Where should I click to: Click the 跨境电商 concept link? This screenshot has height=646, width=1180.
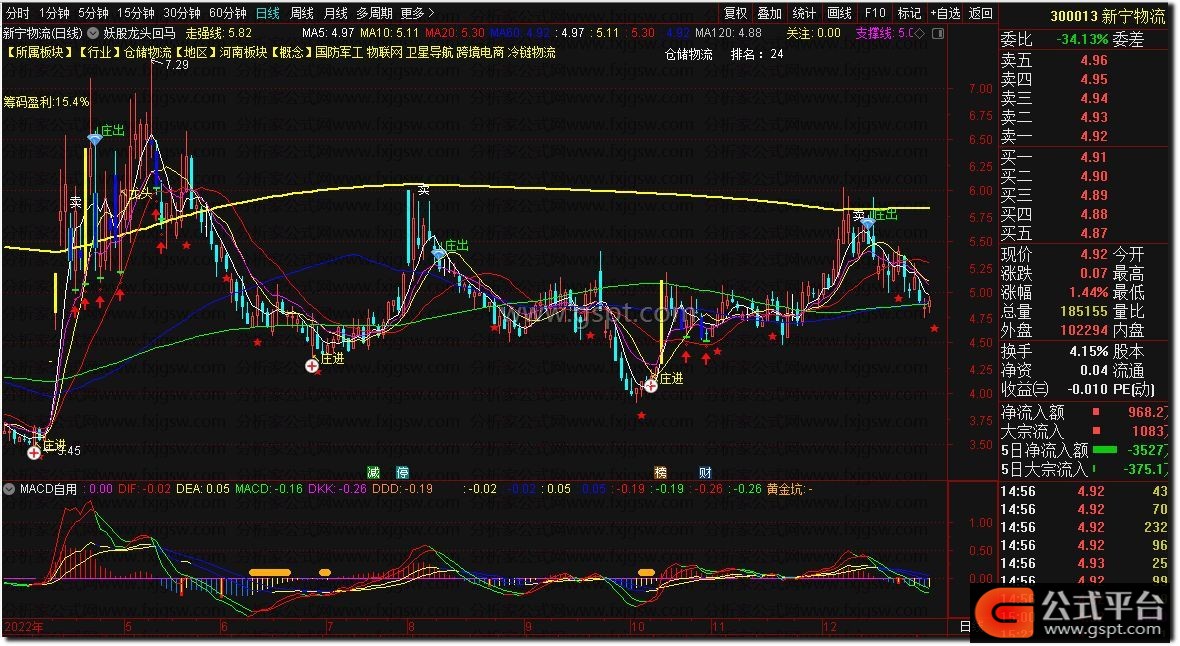click(480, 53)
